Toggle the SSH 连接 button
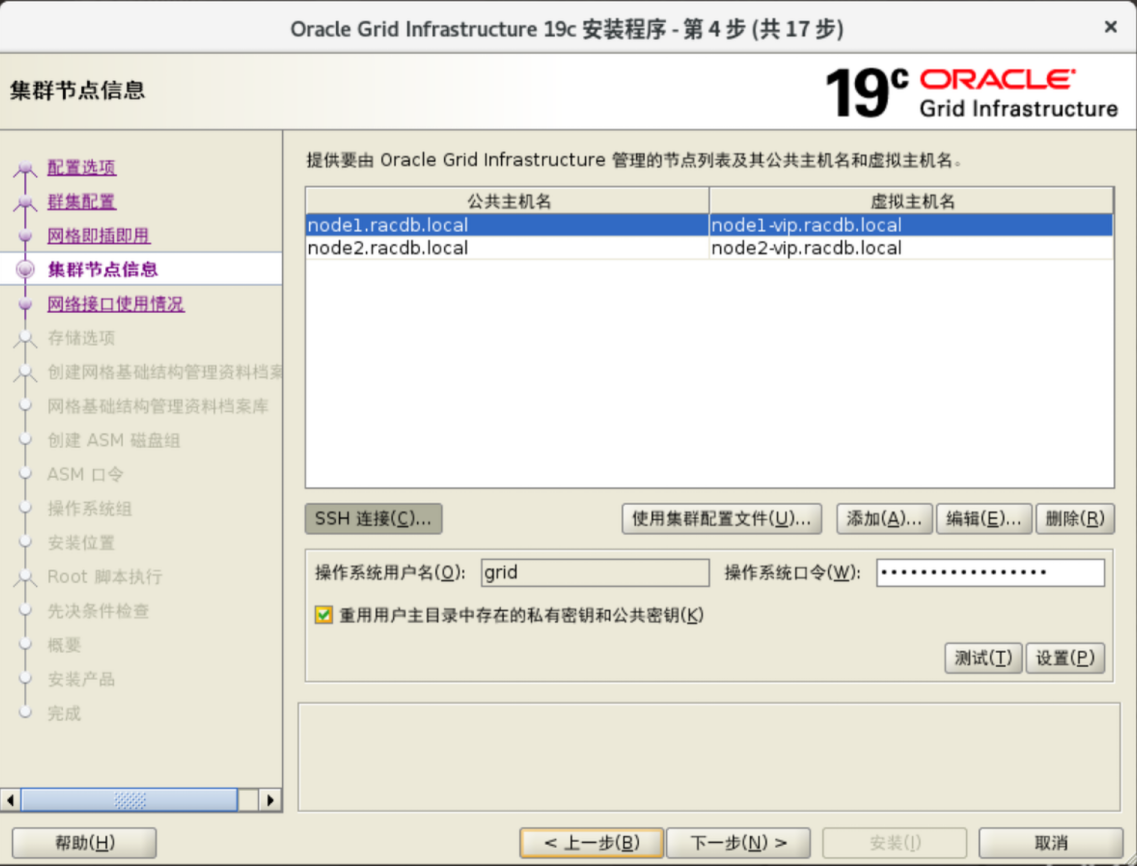1137x866 pixels. coord(373,518)
